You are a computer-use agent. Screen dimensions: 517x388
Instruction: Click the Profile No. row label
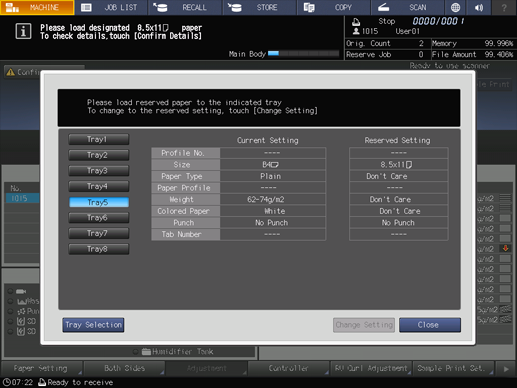186,153
